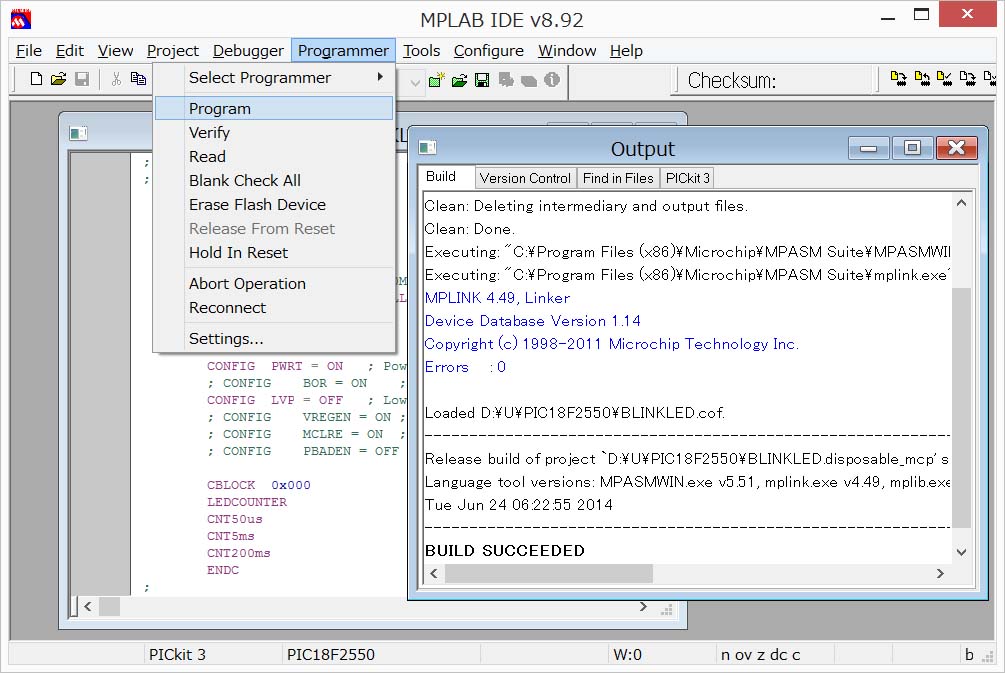Click the Save Workspace green disk icon
The image size is (1005, 673).
point(482,80)
